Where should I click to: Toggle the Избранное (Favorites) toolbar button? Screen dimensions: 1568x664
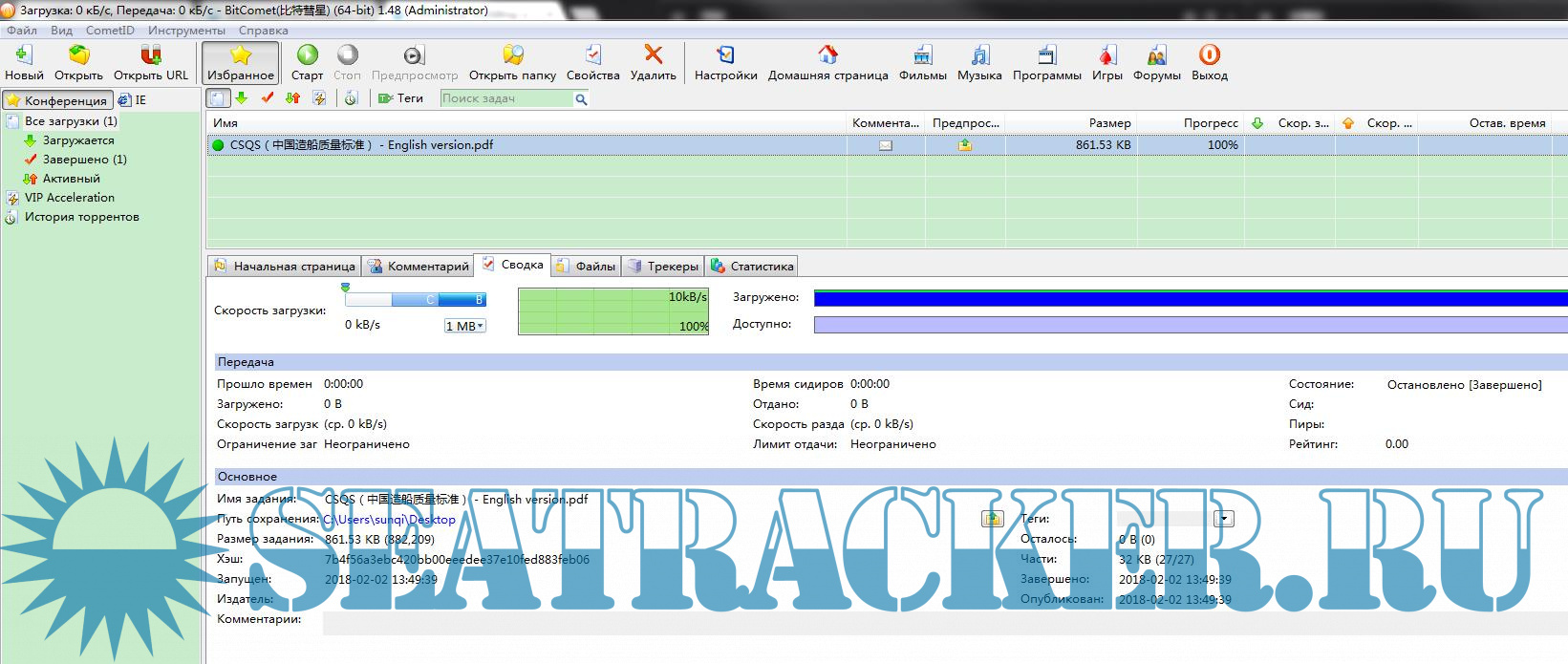click(x=241, y=62)
